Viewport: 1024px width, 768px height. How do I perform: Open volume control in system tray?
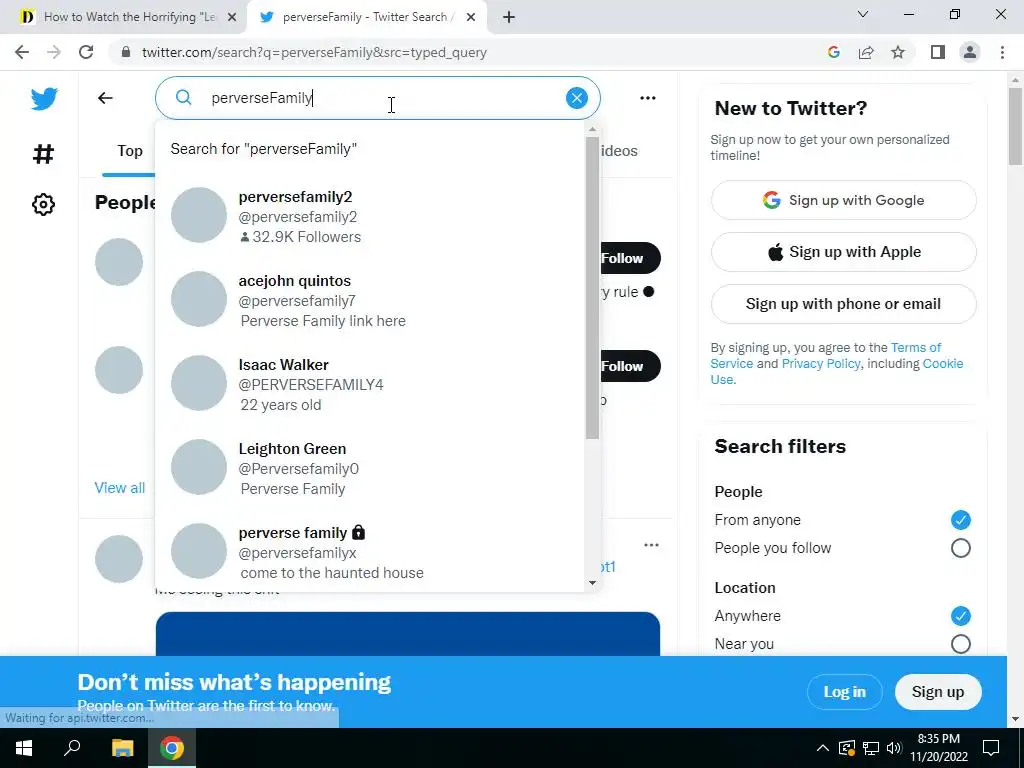(x=894, y=748)
